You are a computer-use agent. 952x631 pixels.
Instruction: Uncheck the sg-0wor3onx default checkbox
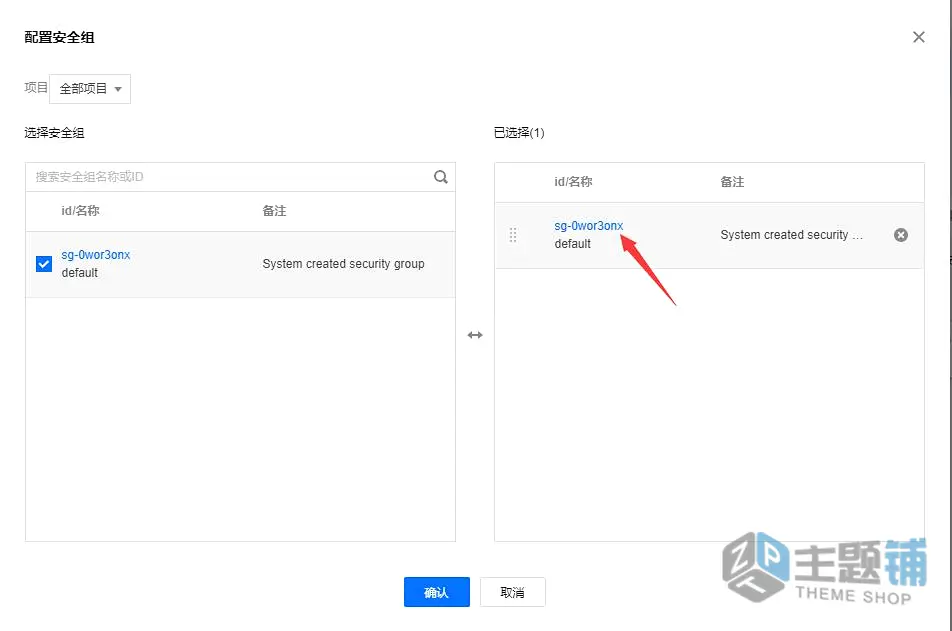pyautogui.click(x=44, y=264)
